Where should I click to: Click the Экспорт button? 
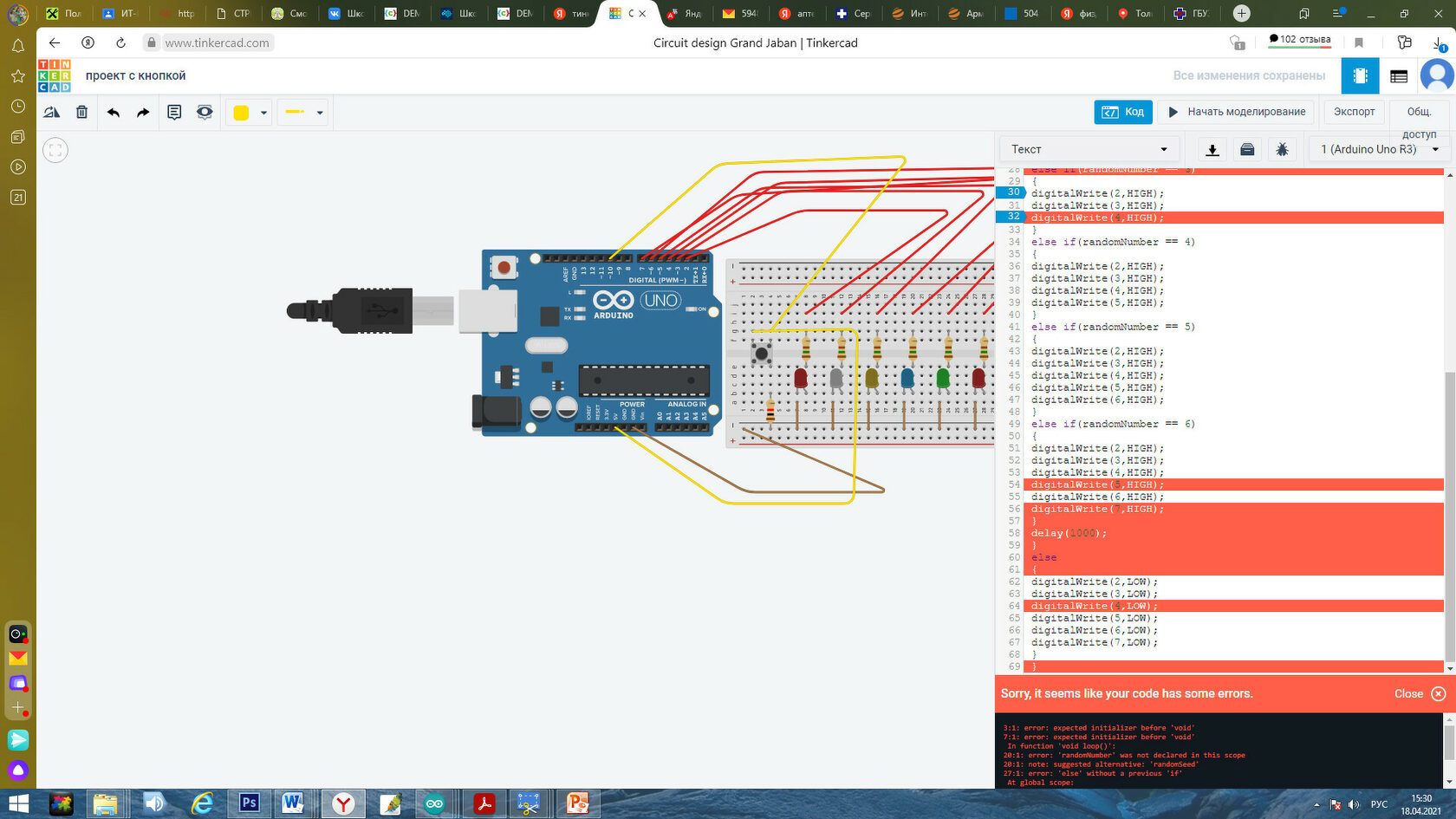tap(1354, 112)
